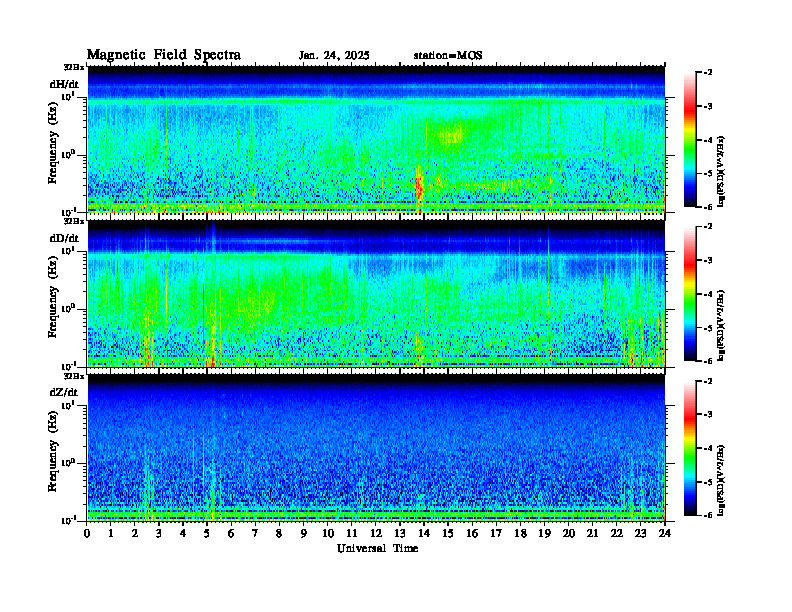
Task: Click the "station=MOS" label
Action: click(448, 56)
